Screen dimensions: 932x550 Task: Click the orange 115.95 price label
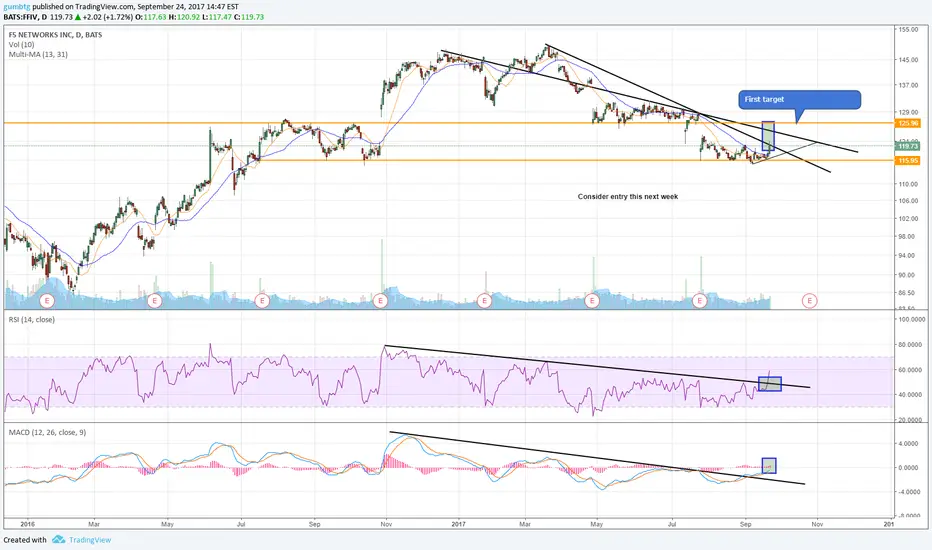(x=908, y=161)
